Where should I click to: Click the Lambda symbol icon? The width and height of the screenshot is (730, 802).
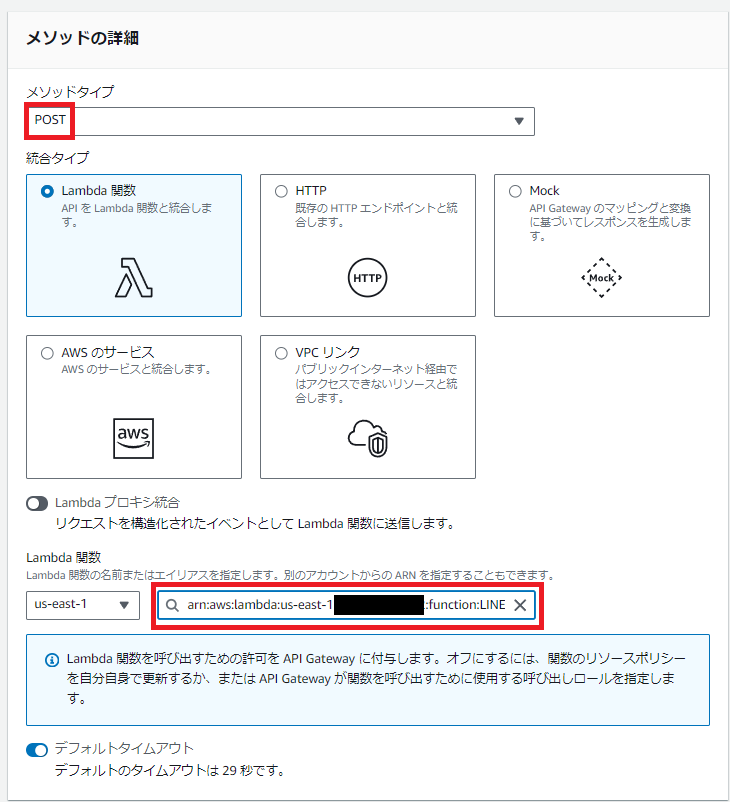[x=134, y=278]
